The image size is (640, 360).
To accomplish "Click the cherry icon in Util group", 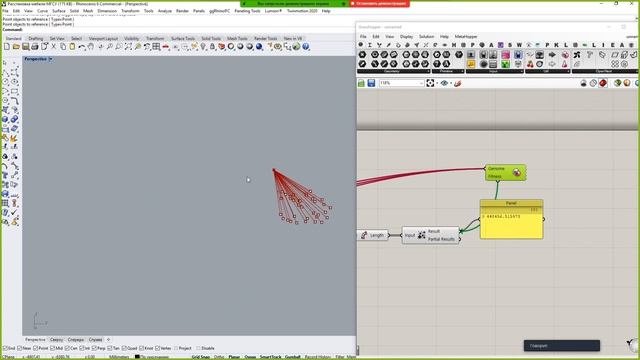I will pyautogui.click(x=530, y=64).
